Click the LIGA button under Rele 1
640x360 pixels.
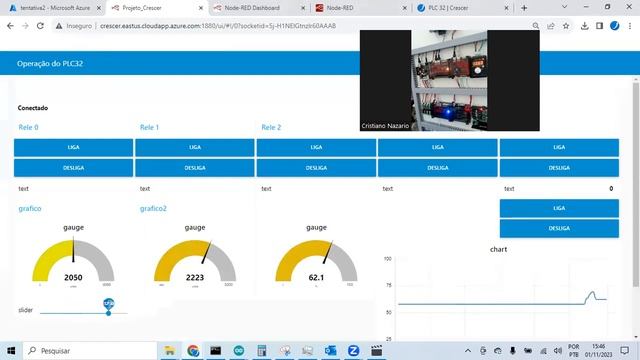point(195,147)
